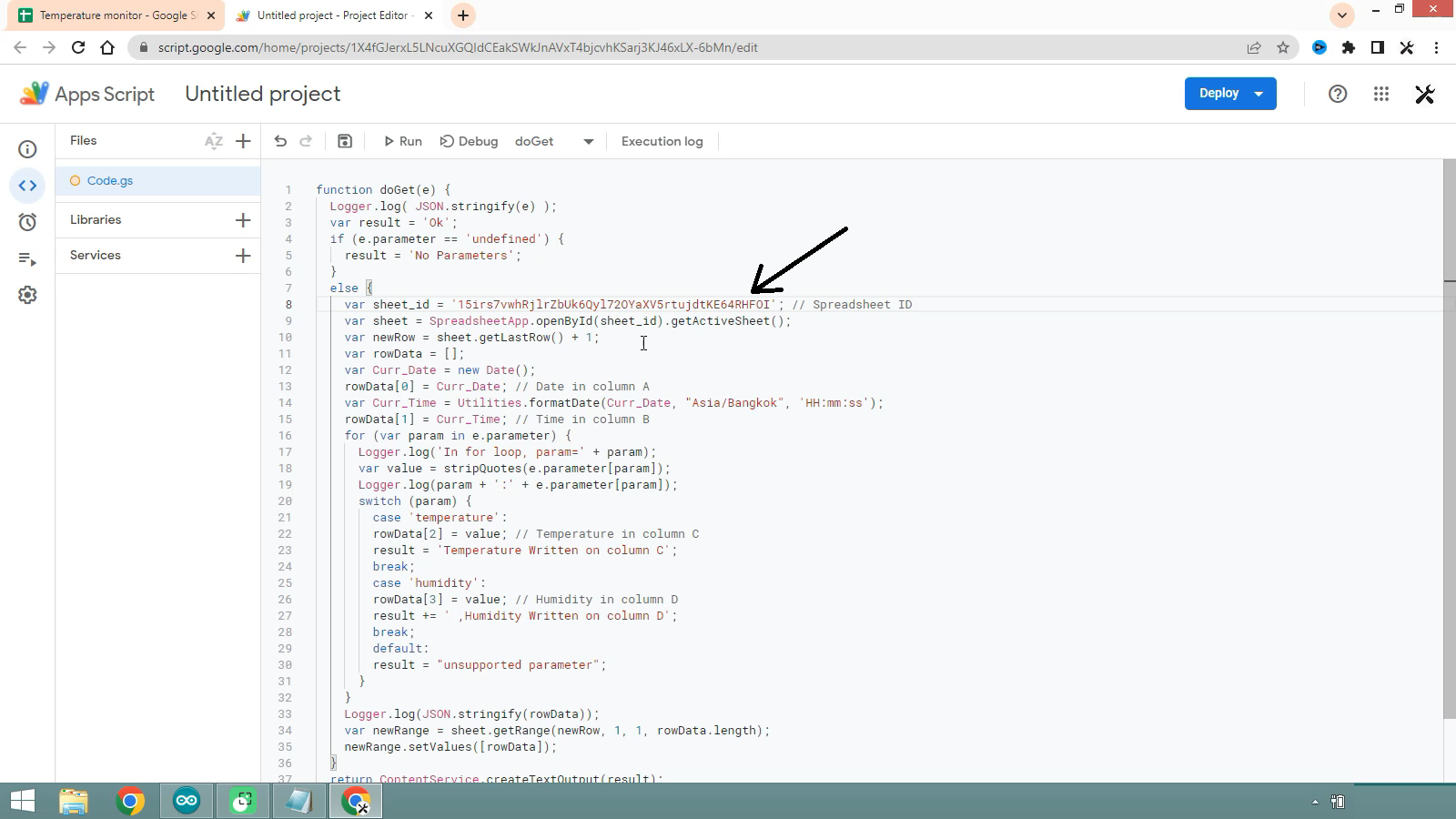The height and width of the screenshot is (819, 1456).
Task: Open the Triggers alarm clock icon
Action: 27,222
